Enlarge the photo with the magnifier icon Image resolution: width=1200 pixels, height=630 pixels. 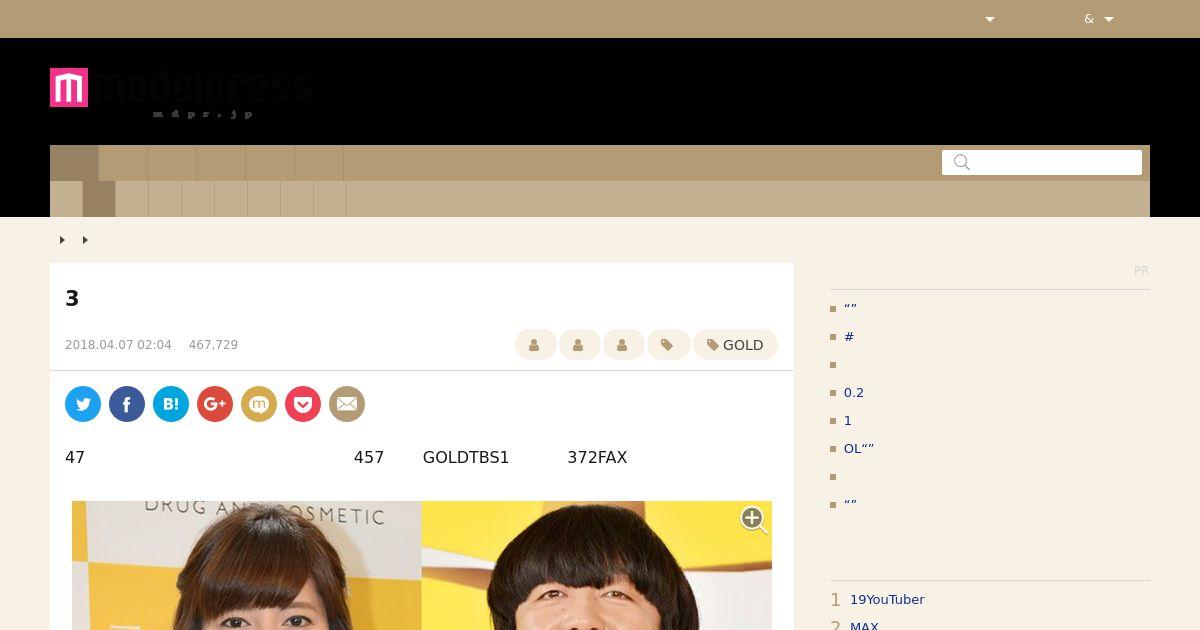(754, 519)
